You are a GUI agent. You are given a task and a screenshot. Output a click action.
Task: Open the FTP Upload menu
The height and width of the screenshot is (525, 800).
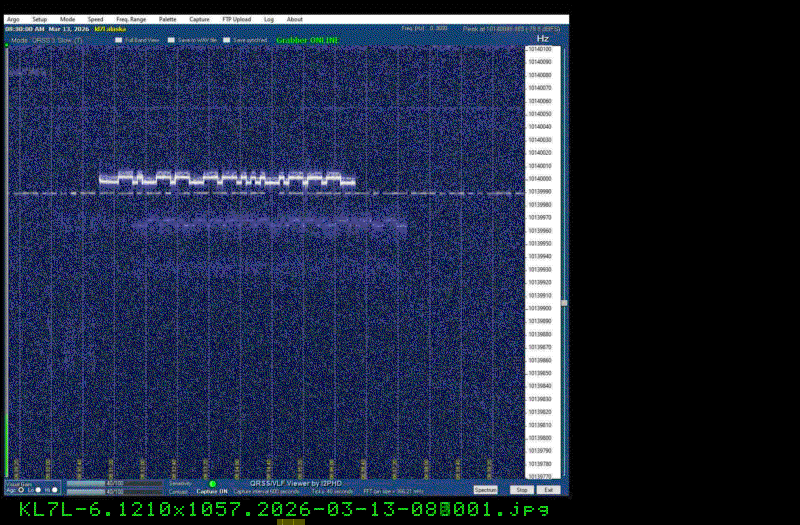coord(236,19)
